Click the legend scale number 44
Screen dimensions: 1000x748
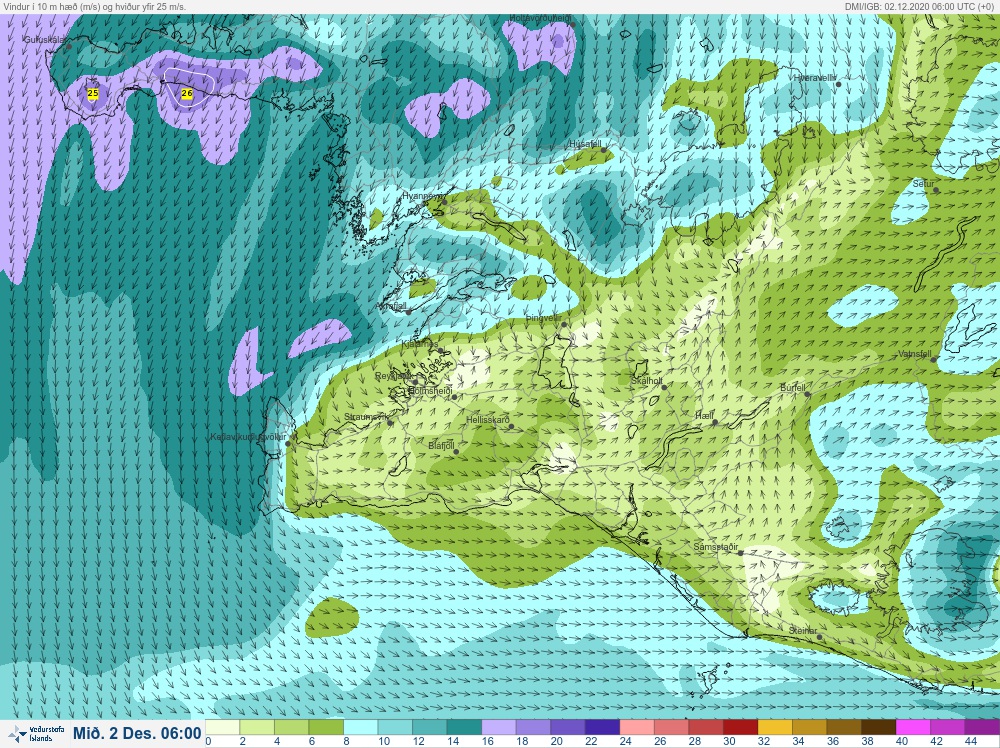[971, 742]
